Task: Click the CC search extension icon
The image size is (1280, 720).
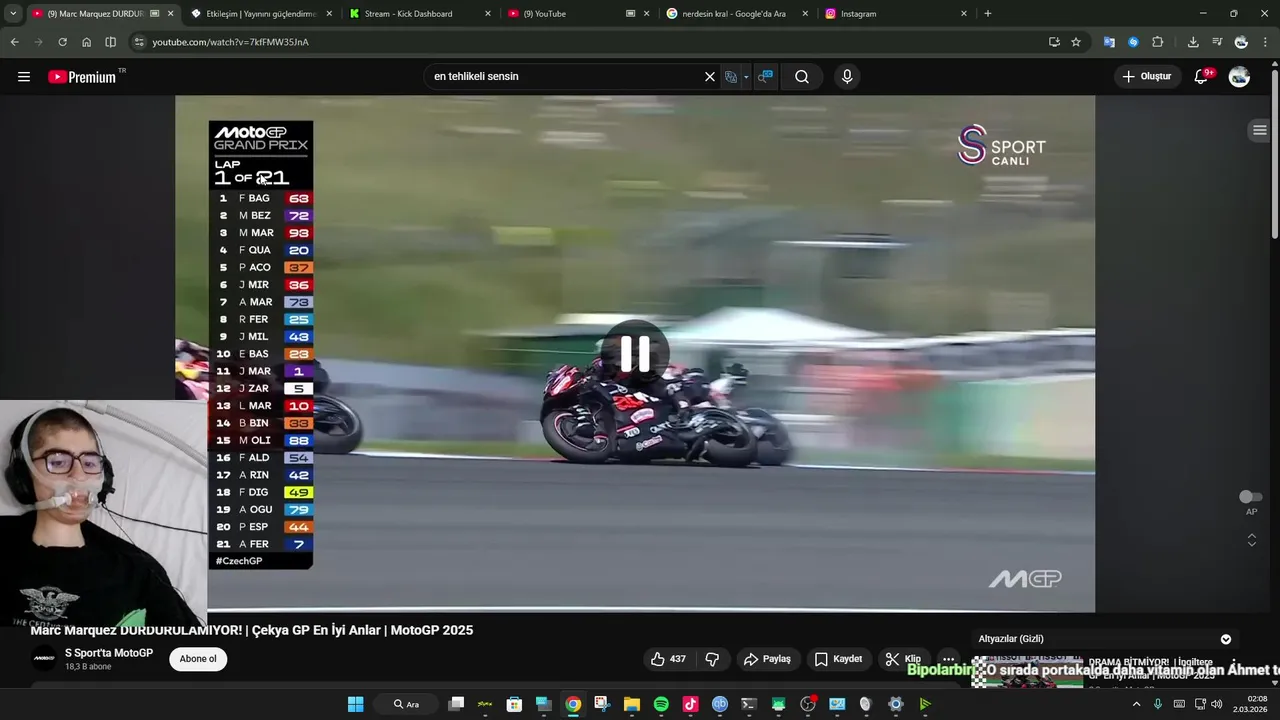Action: click(765, 76)
